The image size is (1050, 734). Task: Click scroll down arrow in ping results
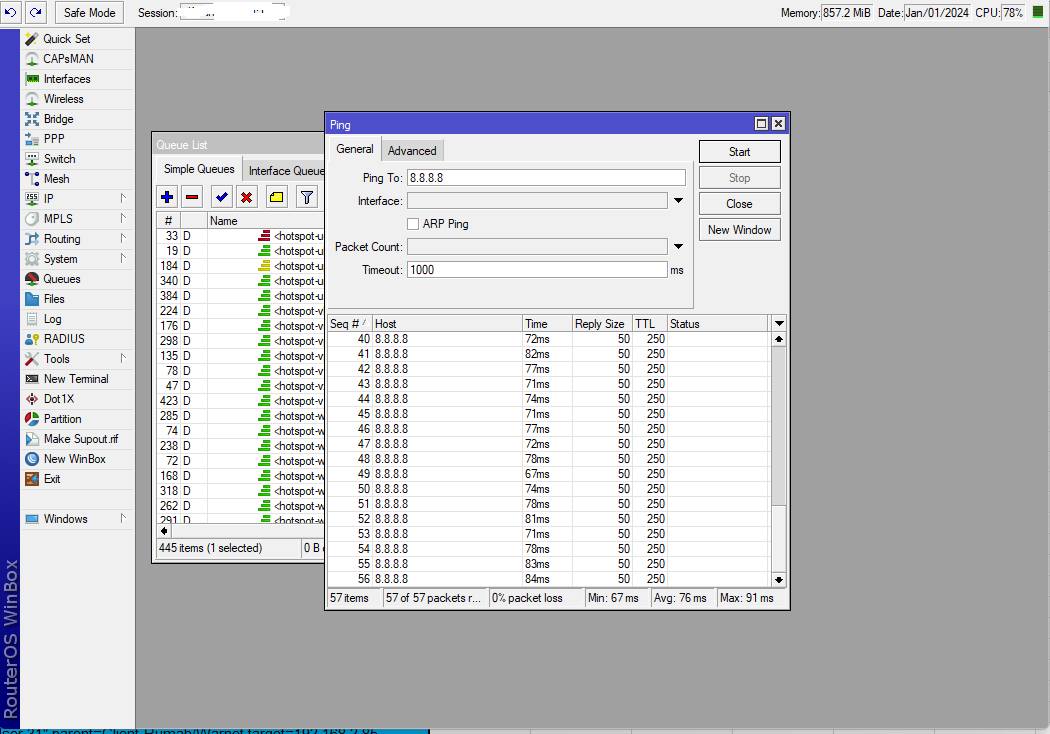pyautogui.click(x=779, y=579)
